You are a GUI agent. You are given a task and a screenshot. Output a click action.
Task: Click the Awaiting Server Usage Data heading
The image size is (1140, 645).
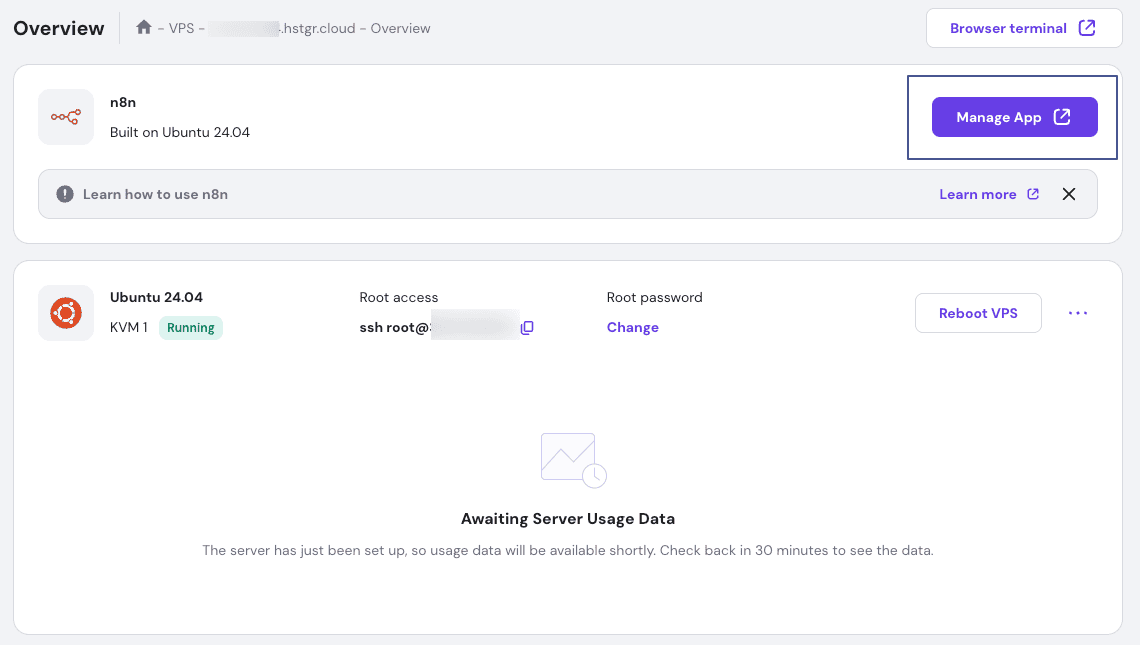click(567, 519)
